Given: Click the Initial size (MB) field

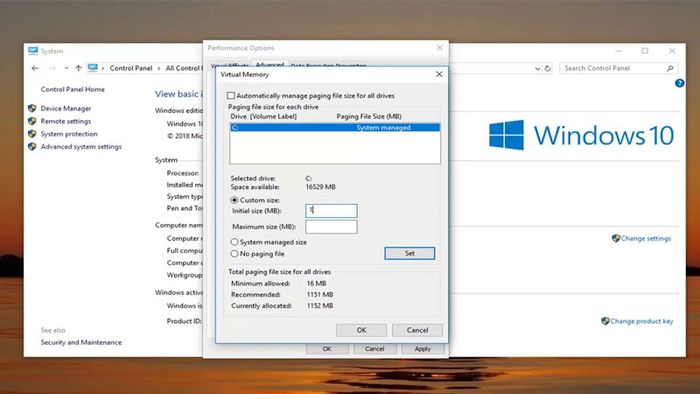Looking at the screenshot, I should pos(331,211).
